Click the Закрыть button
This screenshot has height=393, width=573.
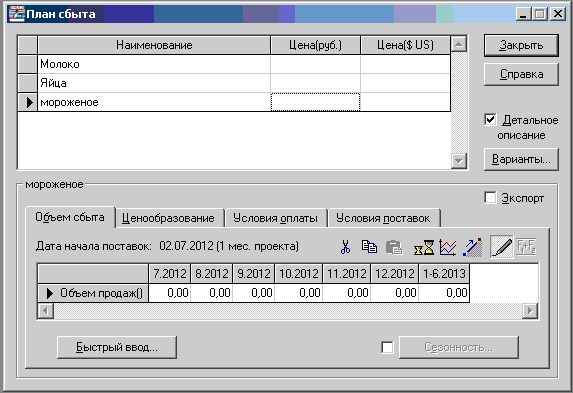pos(521,45)
